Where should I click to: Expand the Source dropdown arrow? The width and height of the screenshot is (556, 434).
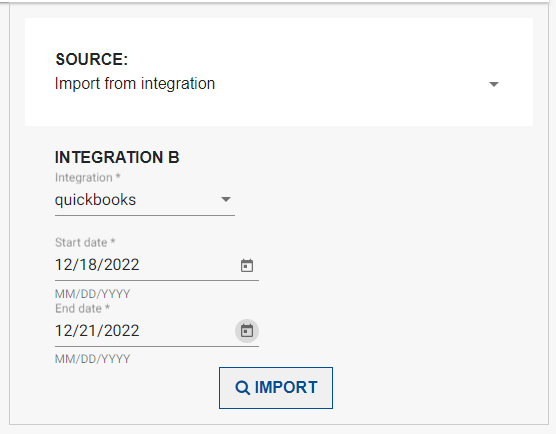tap(494, 84)
